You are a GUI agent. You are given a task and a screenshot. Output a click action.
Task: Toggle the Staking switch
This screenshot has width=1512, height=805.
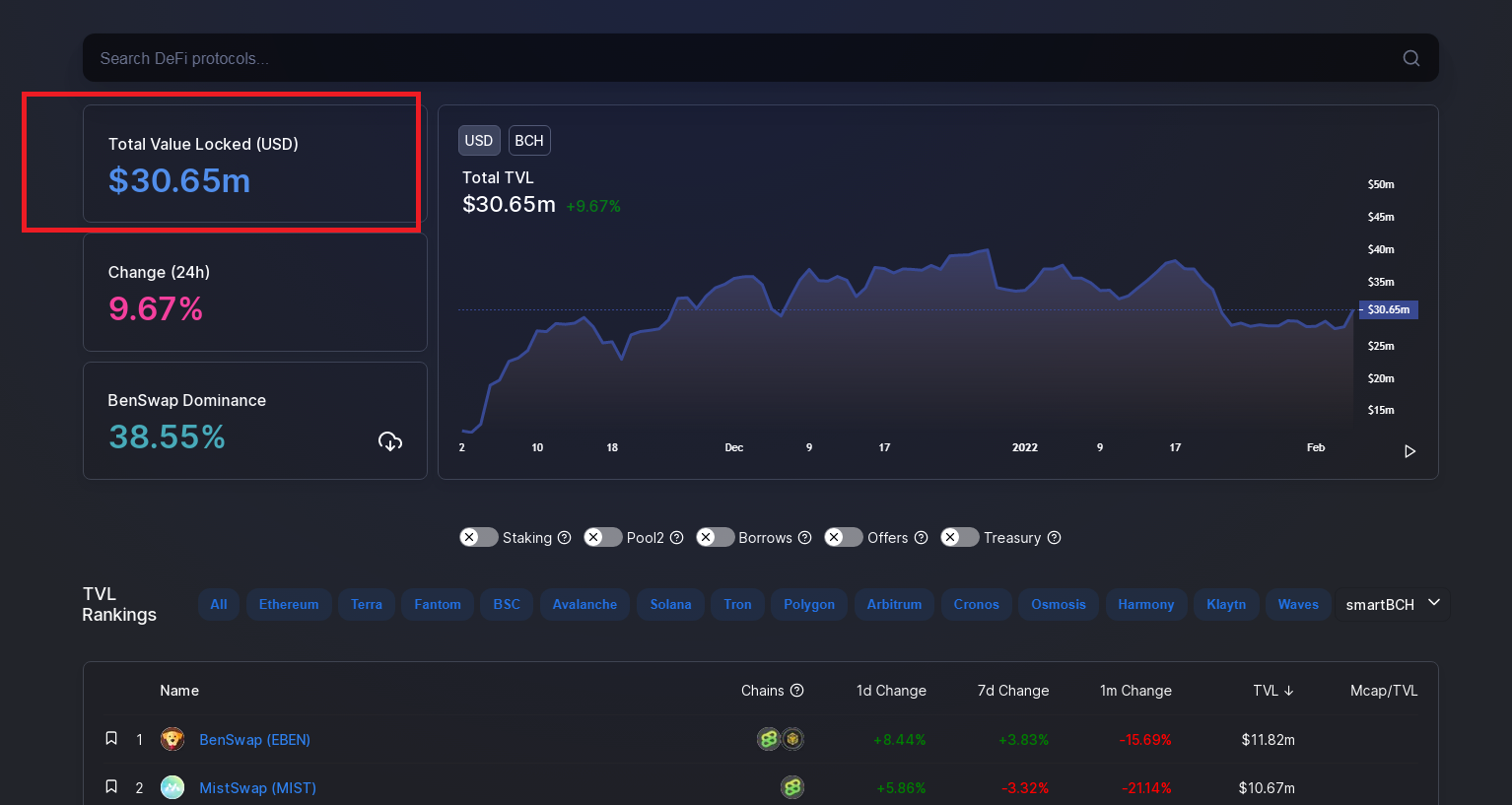[479, 537]
